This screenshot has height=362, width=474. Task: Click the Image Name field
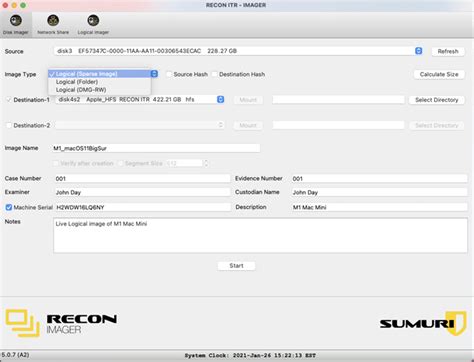click(x=156, y=148)
